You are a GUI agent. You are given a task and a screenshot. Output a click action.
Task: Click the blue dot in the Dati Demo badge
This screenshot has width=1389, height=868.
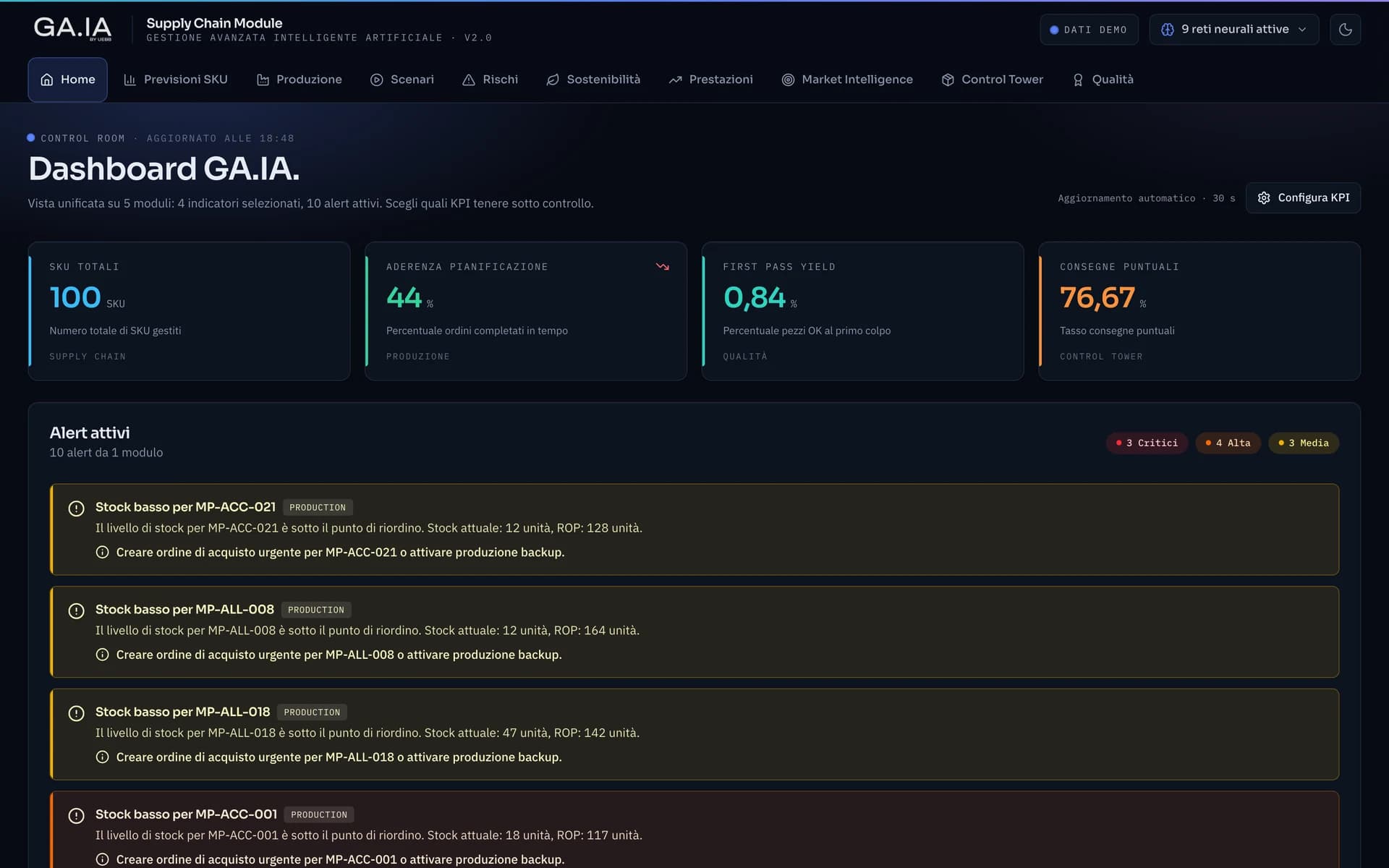click(1054, 30)
